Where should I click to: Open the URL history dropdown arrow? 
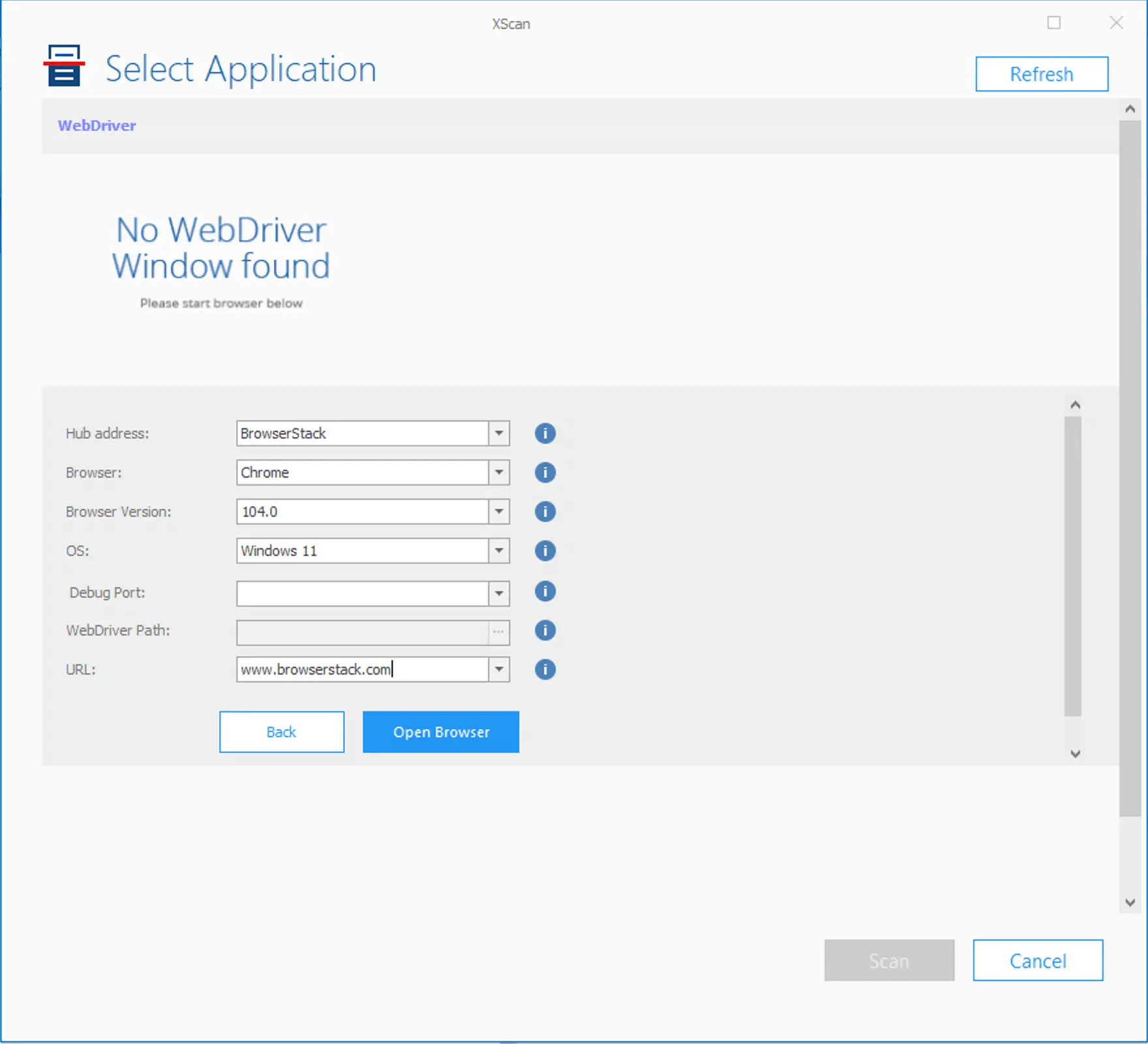coord(499,669)
